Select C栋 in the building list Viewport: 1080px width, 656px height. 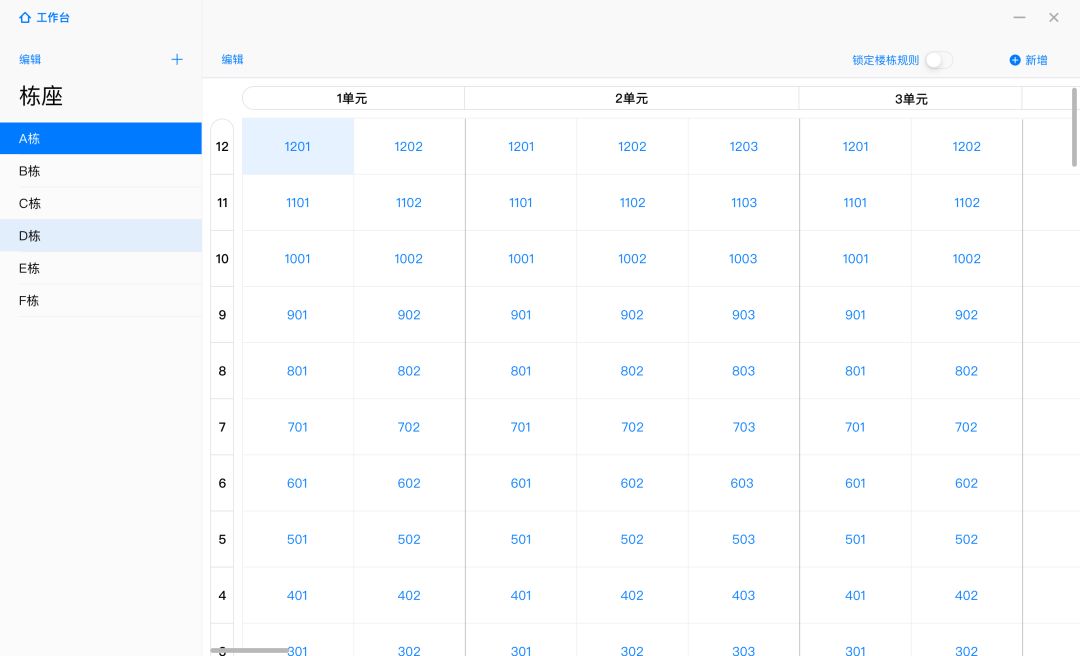tap(101, 203)
